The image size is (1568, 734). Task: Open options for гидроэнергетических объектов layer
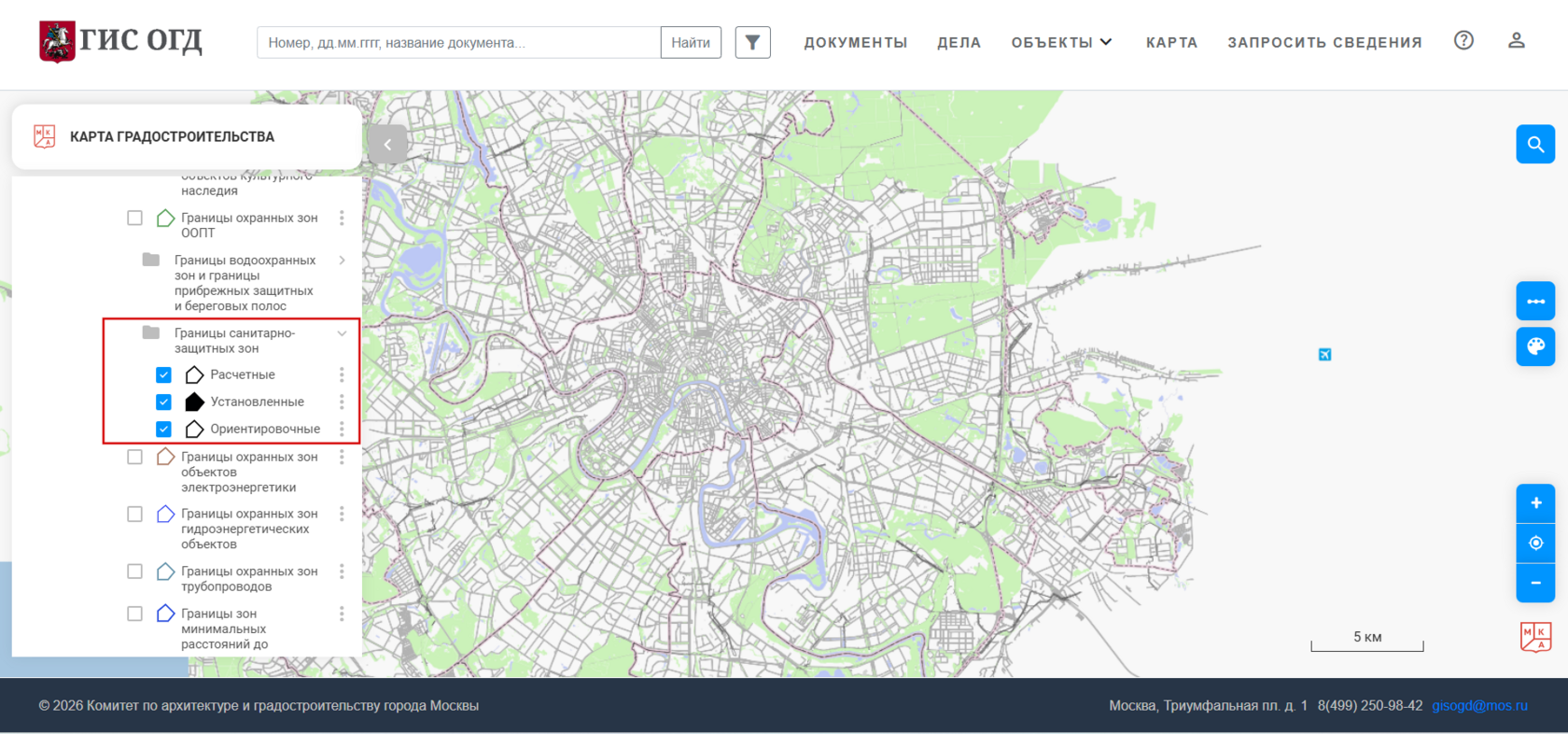pos(342,514)
